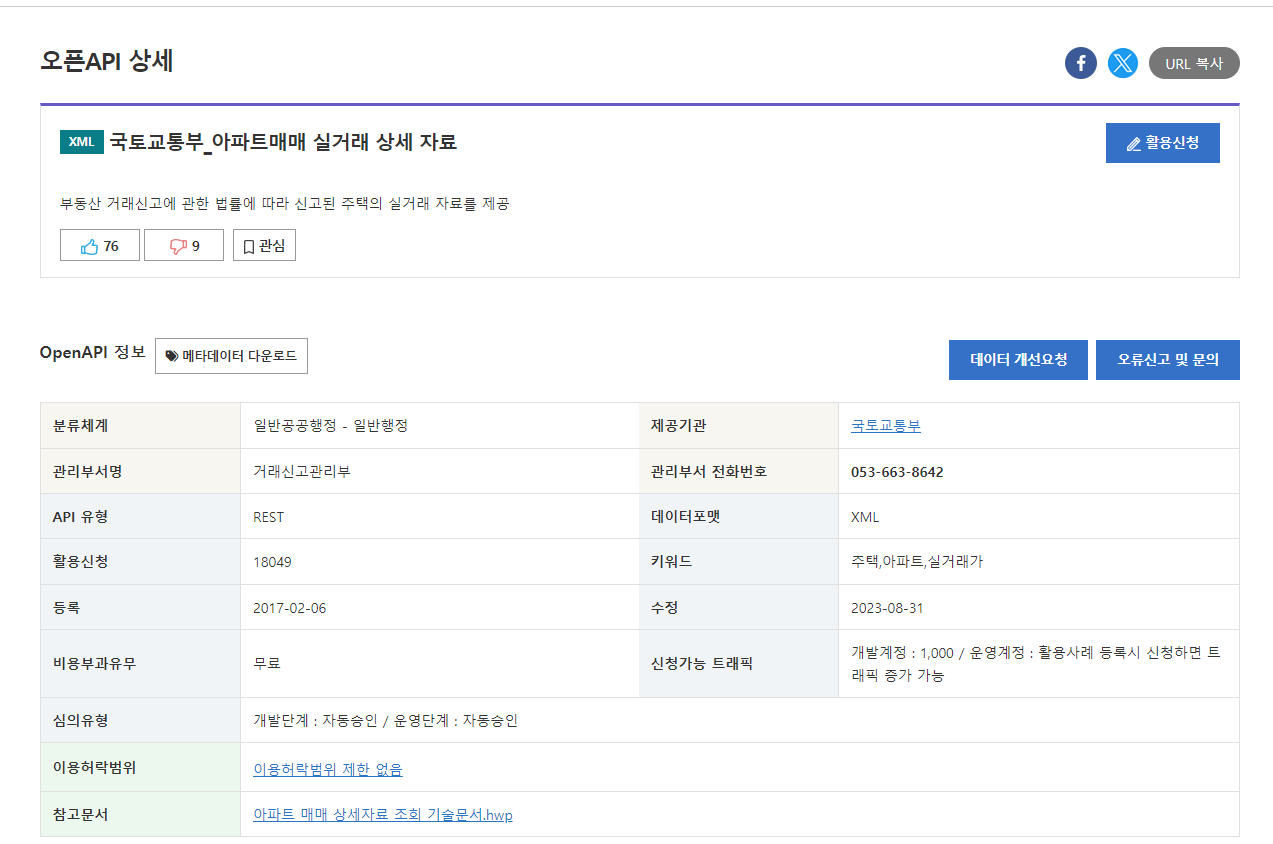Click the description text about 부동산 거래신고
This screenshot has height=844, width=1273.
(285, 204)
